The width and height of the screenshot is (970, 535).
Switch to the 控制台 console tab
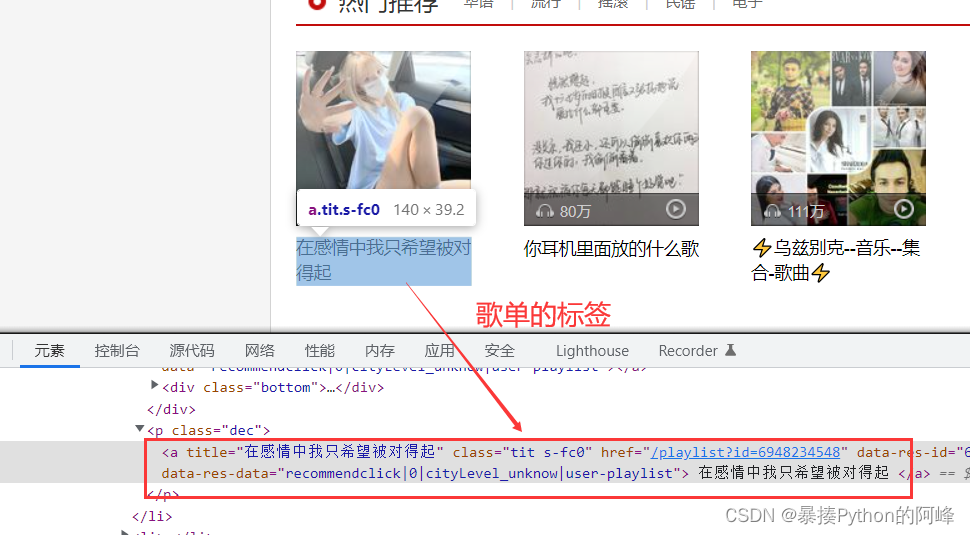[x=117, y=351]
